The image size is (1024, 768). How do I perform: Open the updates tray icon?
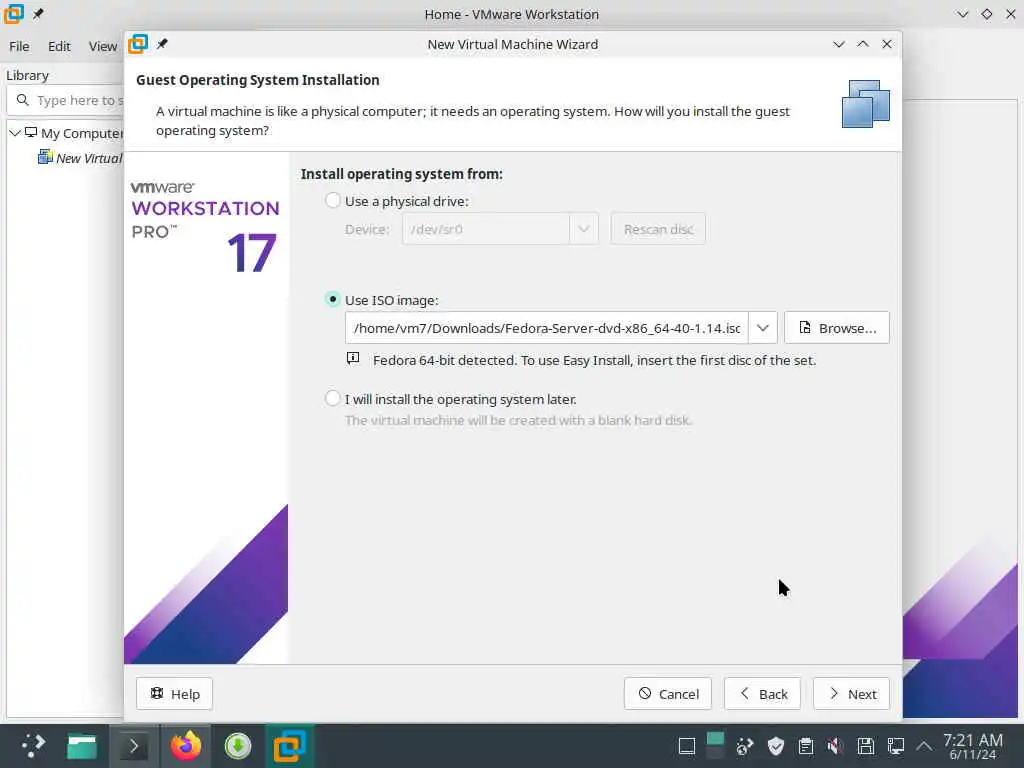click(x=745, y=746)
